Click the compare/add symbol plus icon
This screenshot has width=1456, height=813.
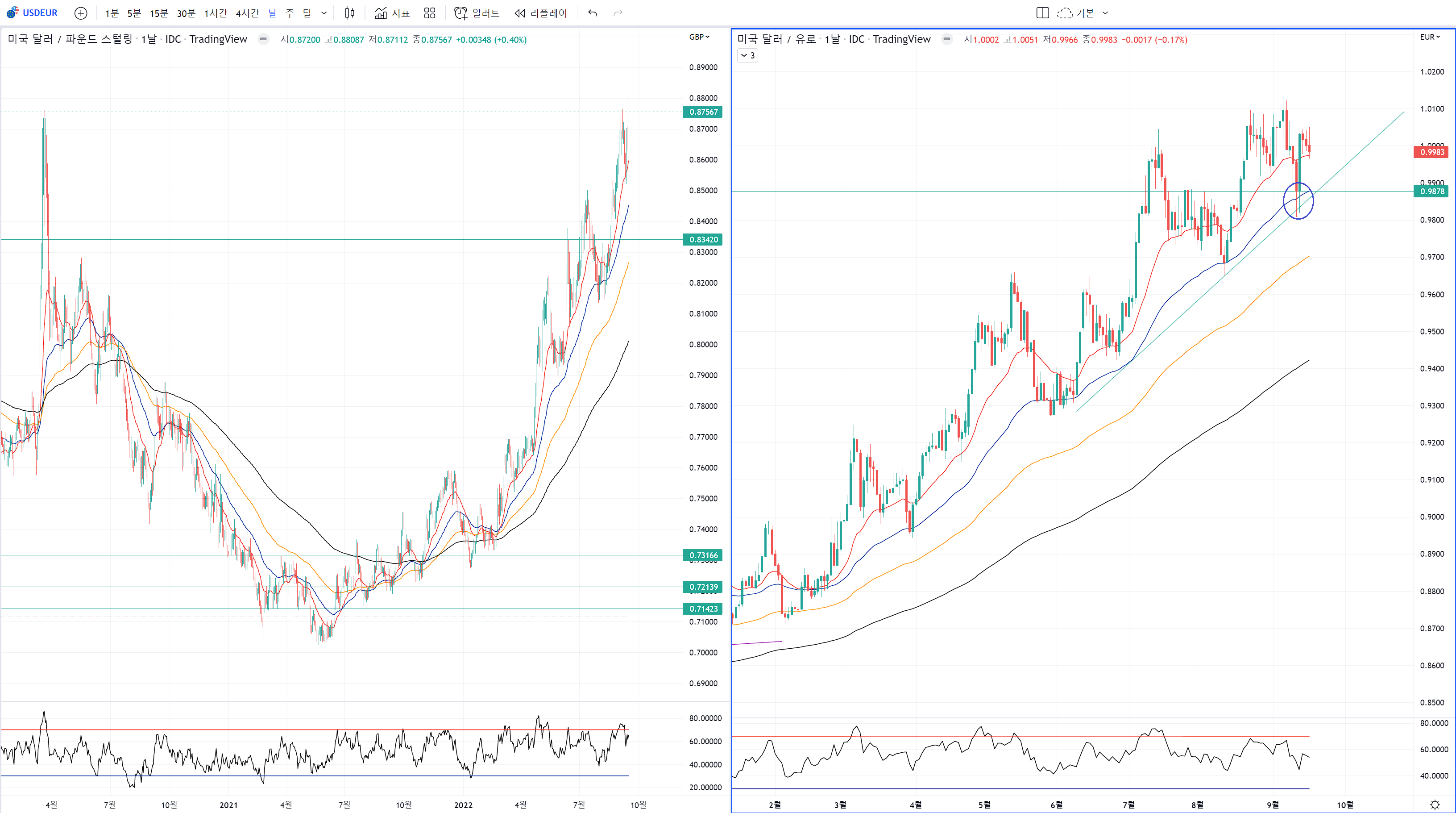tap(81, 13)
